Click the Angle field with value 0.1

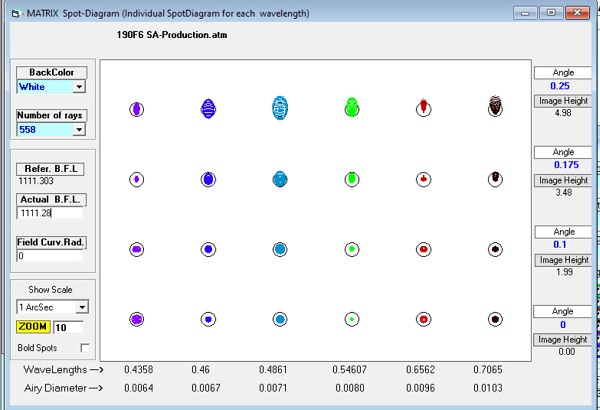tap(561, 245)
